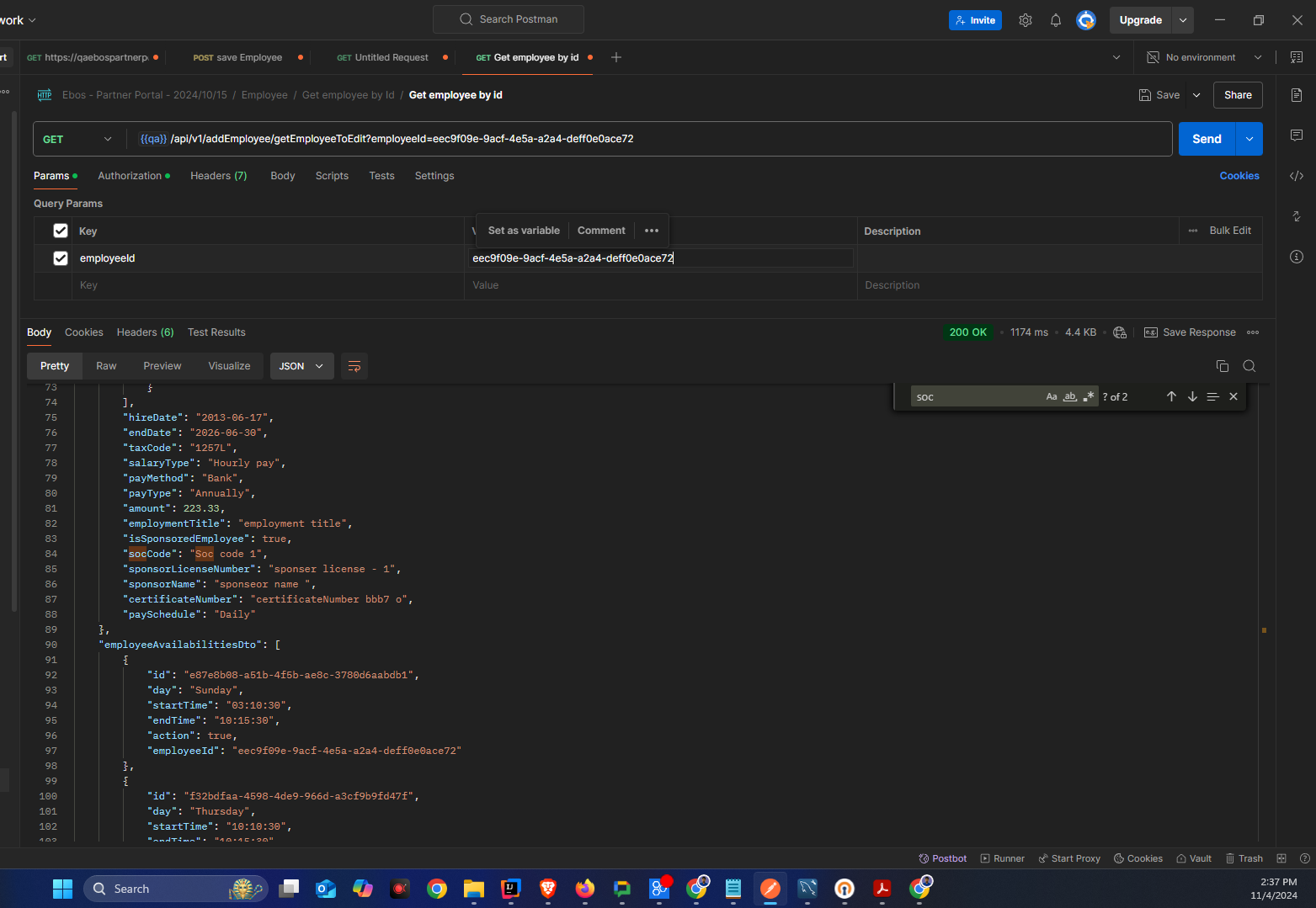Go to next search match arrow
1316x908 pixels.
(1192, 396)
